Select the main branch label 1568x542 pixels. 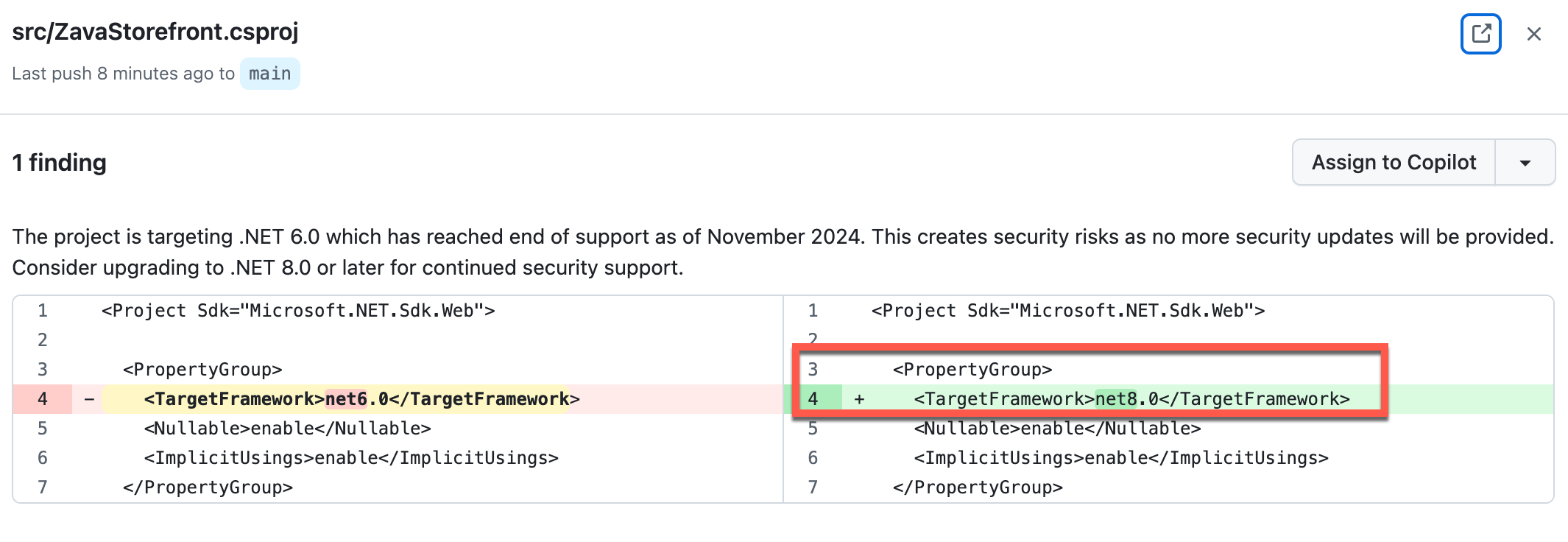click(269, 73)
